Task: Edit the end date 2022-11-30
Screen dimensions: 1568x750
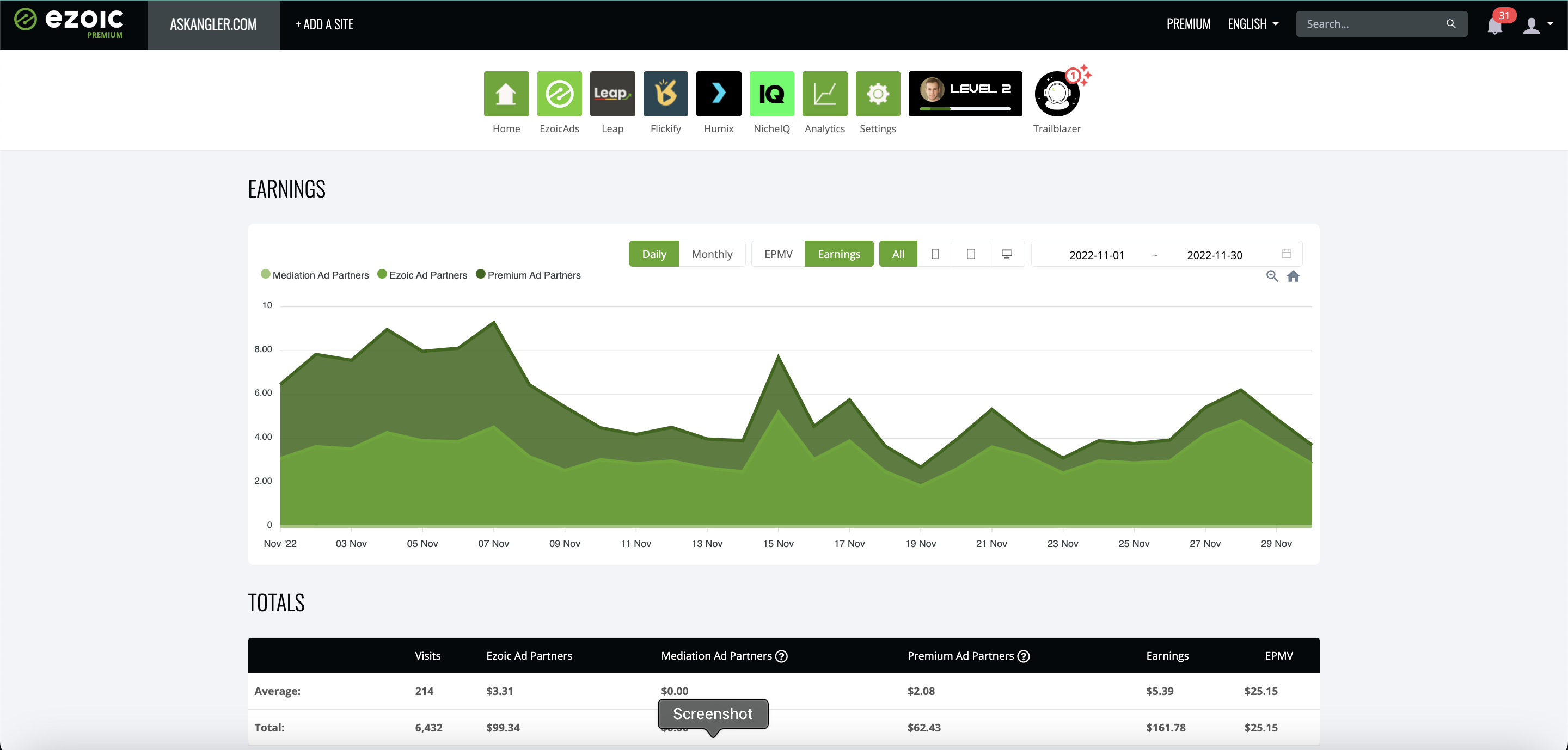Action: click(x=1214, y=255)
